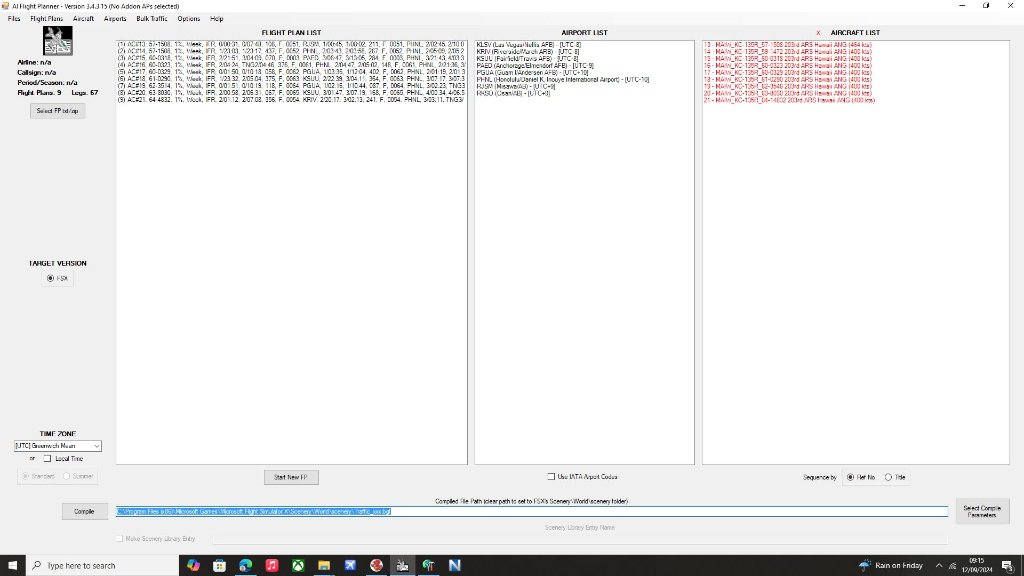Click the taskbar clock and date

coord(976,566)
